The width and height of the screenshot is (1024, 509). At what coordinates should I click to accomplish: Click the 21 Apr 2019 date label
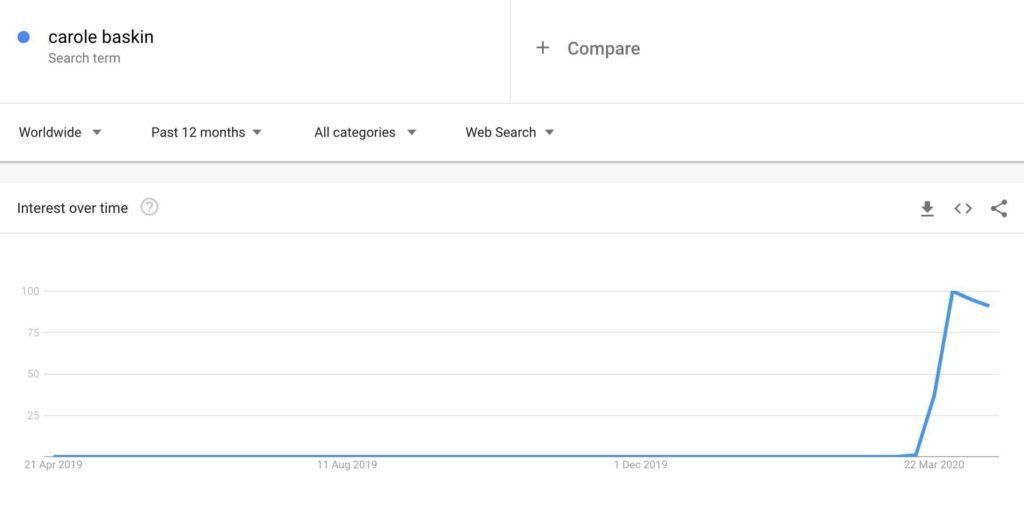click(x=53, y=465)
